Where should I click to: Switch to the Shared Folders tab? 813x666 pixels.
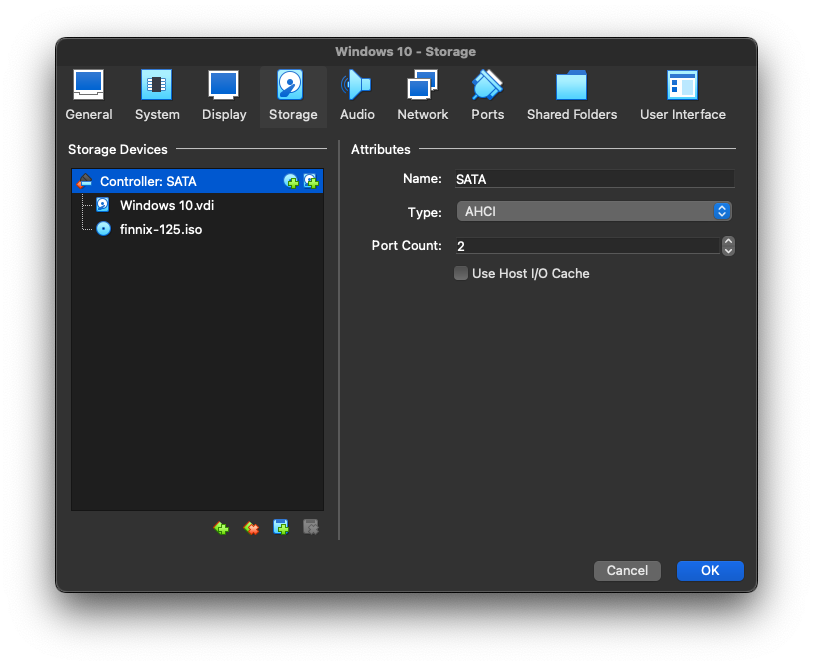click(572, 96)
